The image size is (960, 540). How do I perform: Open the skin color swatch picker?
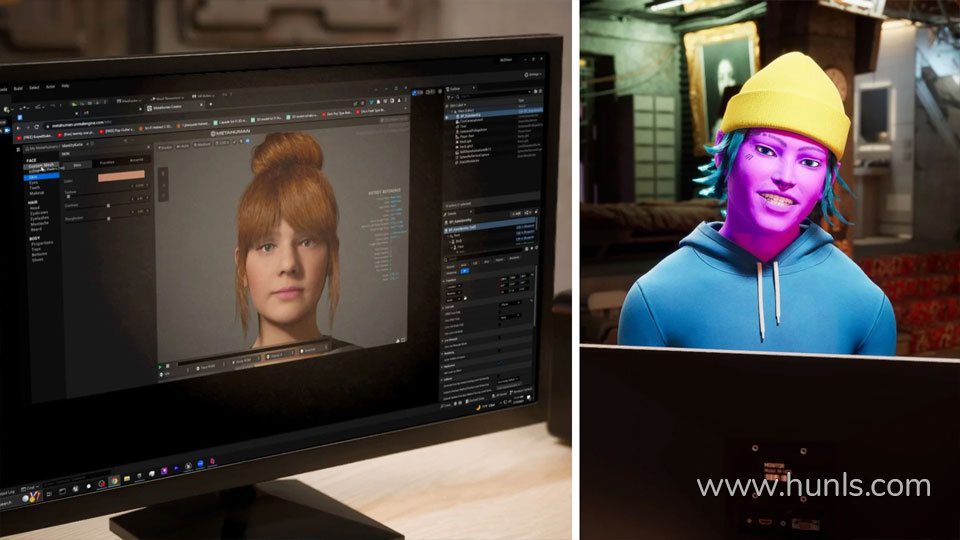121,176
